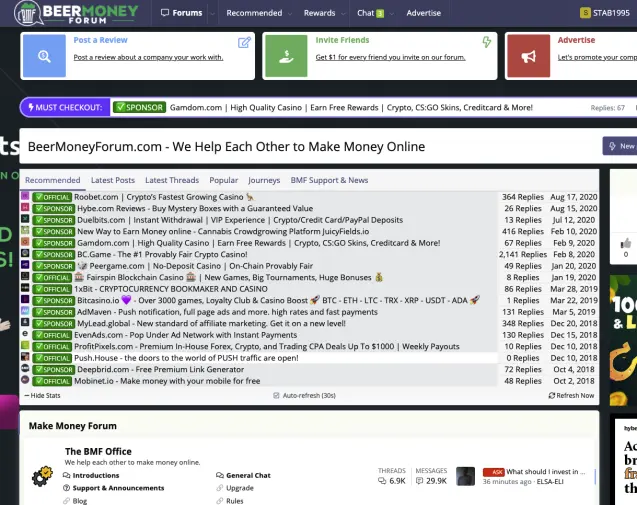Click the ELSA-ELI poster avatar thumbnail

466,476
